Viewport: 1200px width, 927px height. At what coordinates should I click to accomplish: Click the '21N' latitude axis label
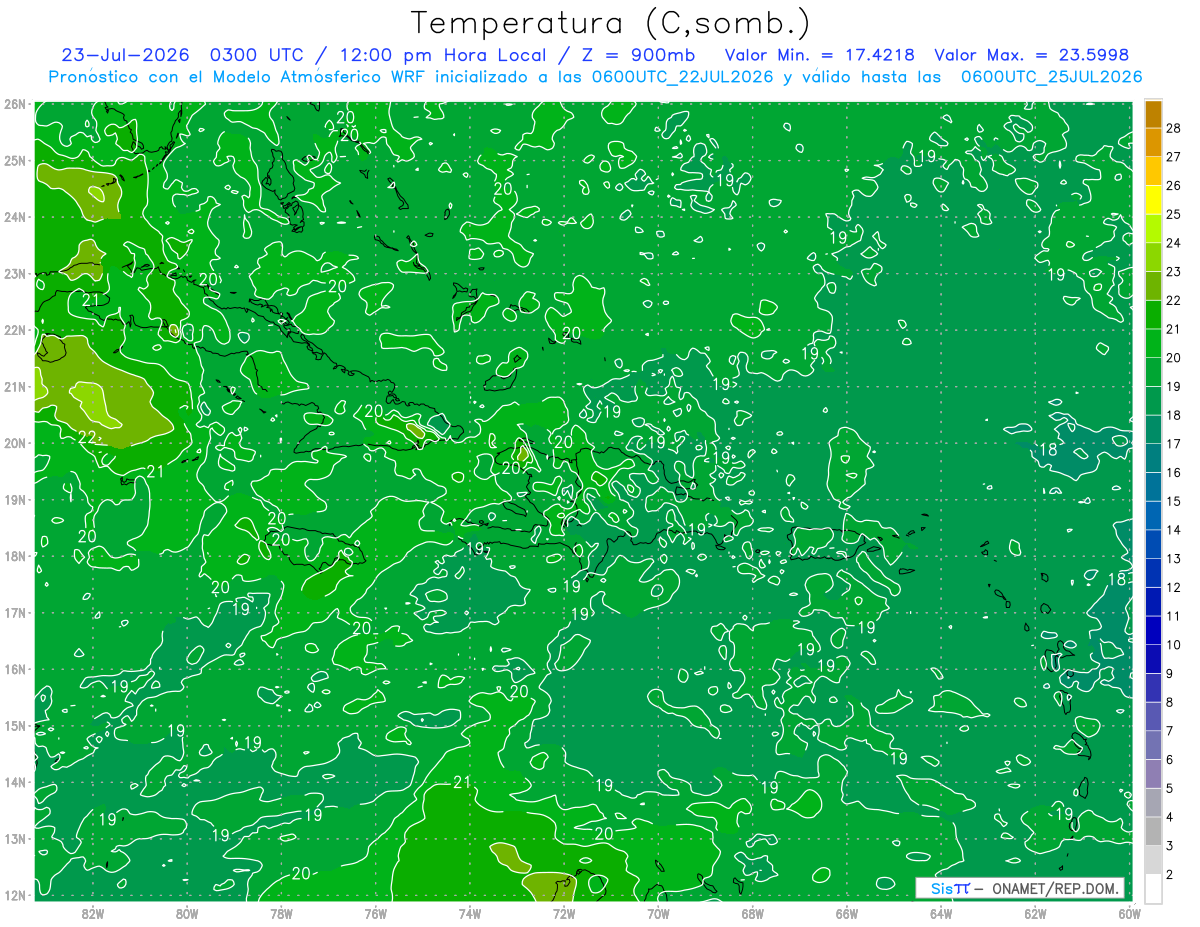coord(14,386)
